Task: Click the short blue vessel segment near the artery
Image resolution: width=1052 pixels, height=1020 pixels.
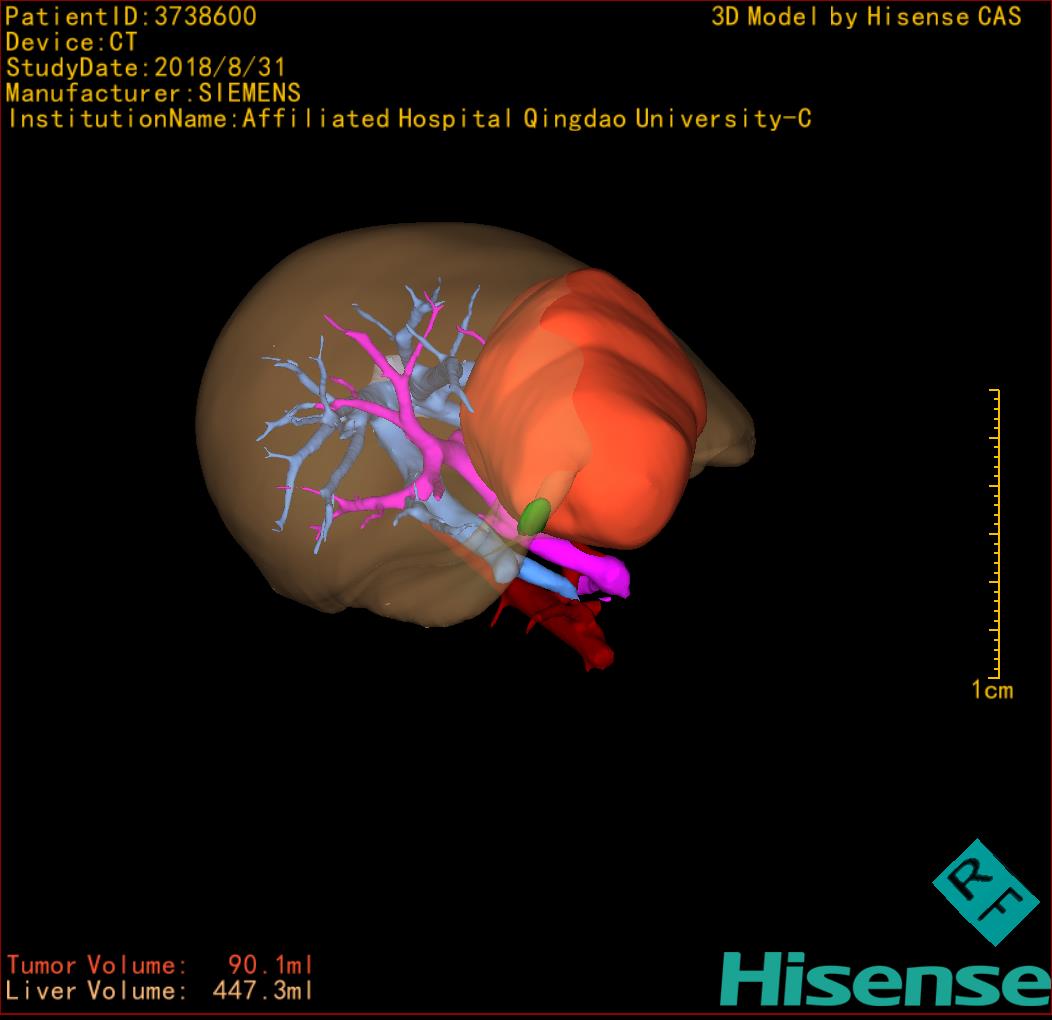Action: pos(540,574)
